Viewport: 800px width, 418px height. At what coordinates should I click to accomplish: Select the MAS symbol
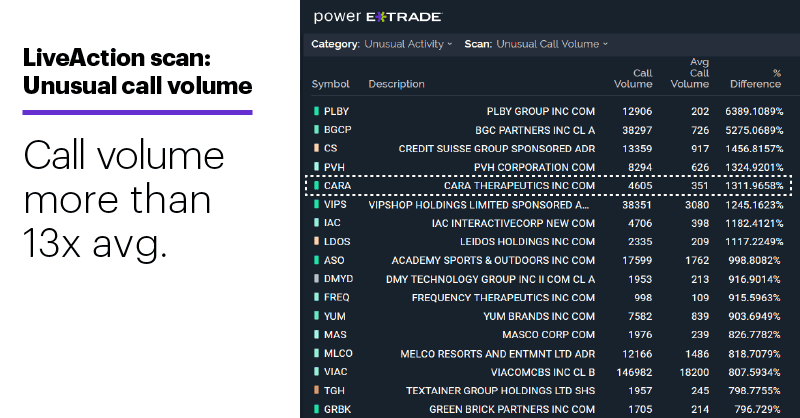tap(335, 335)
